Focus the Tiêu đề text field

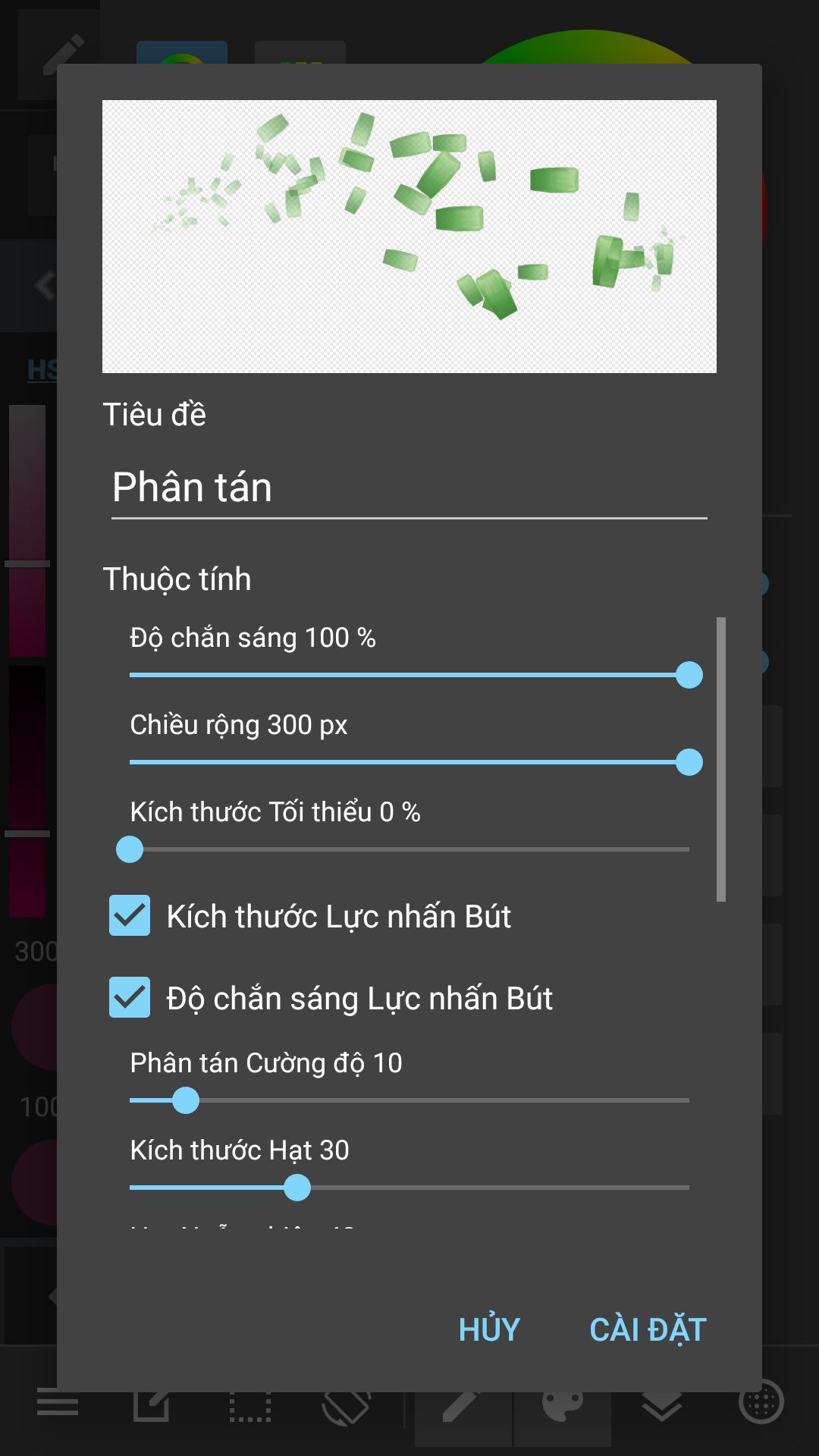(409, 488)
